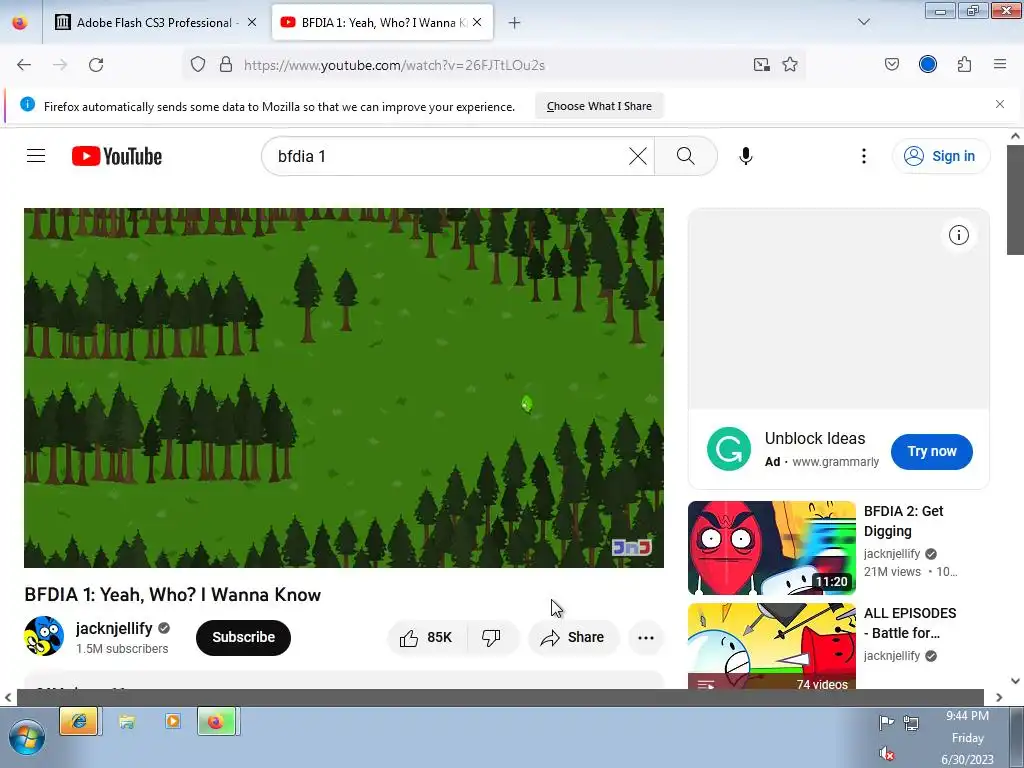Open jacknjellify channel avatar

click(44, 636)
